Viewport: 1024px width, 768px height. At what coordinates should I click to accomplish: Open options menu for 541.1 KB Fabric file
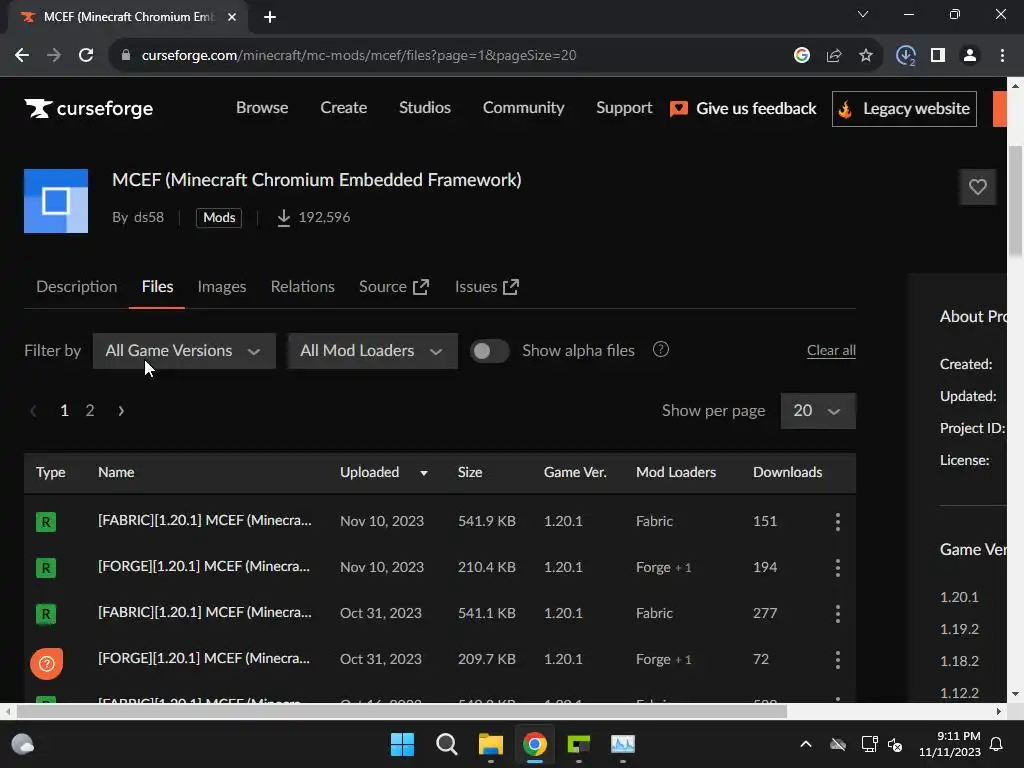click(838, 613)
